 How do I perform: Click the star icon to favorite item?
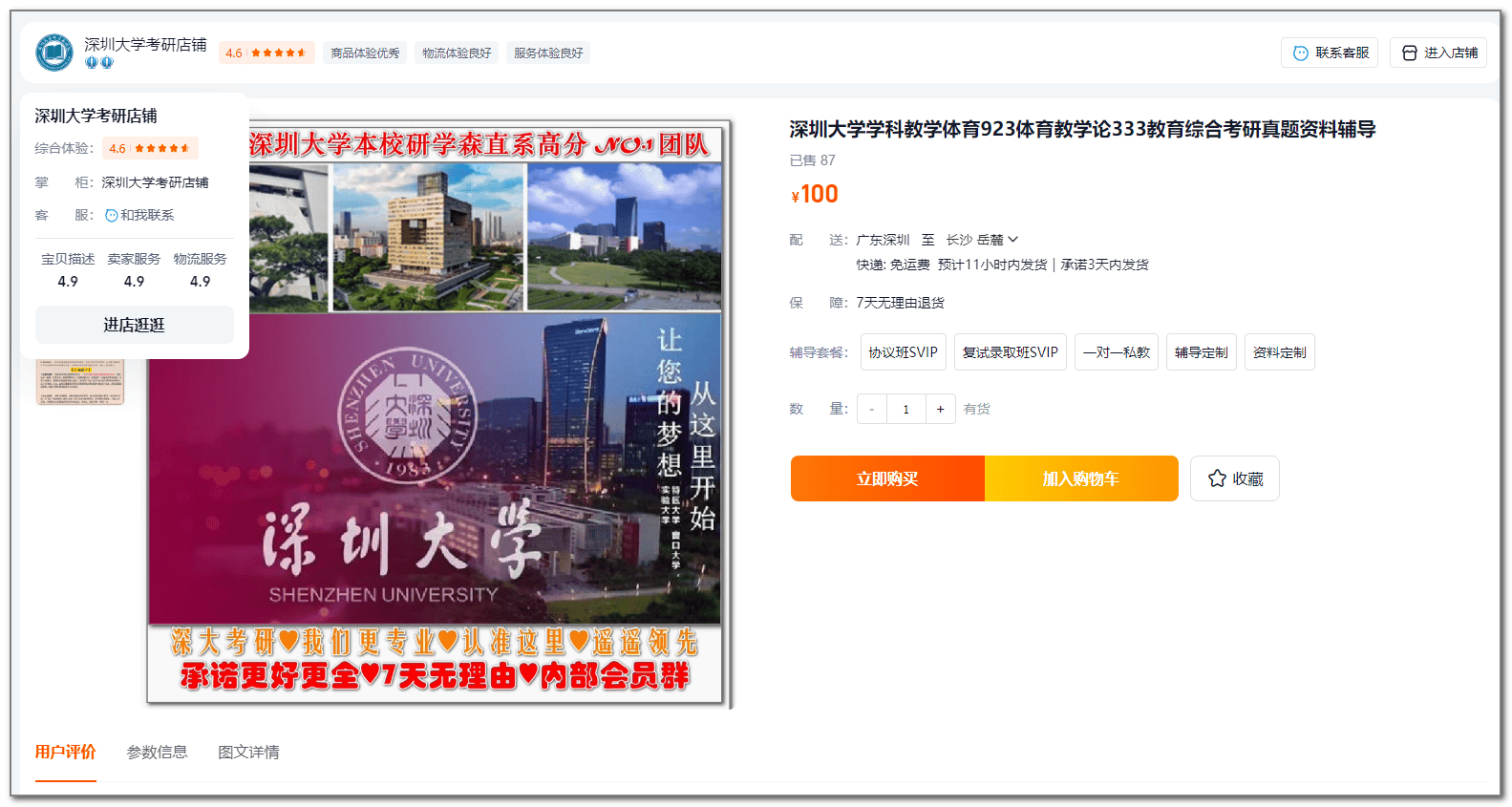1217,478
